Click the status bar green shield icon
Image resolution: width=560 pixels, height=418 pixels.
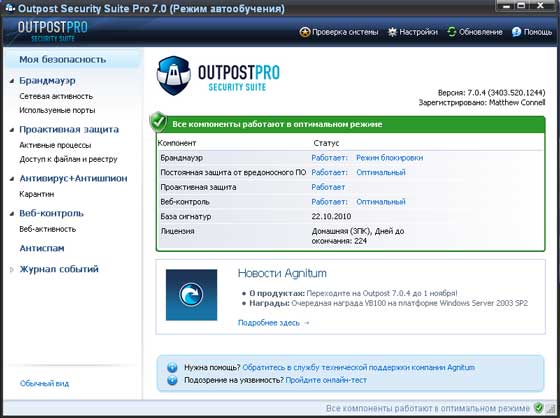point(538,408)
